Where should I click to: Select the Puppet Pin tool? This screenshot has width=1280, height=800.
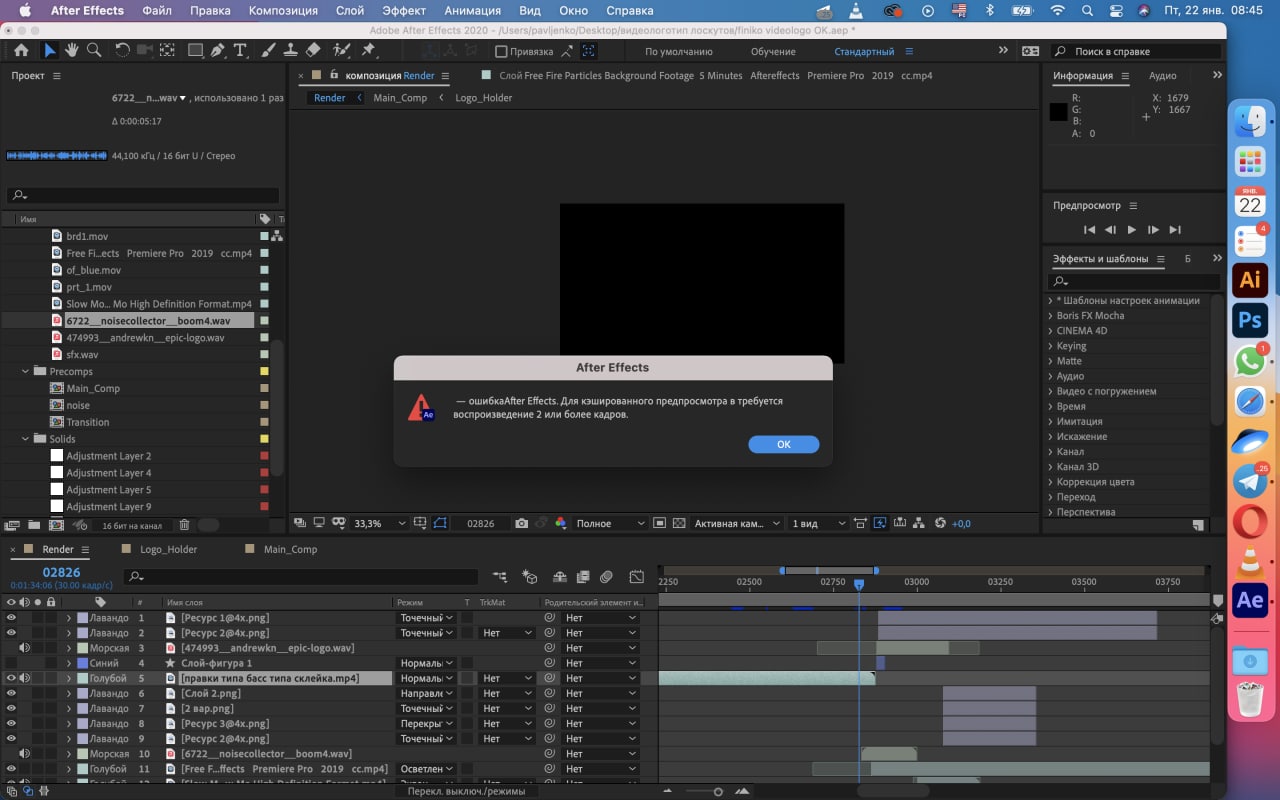click(368, 51)
